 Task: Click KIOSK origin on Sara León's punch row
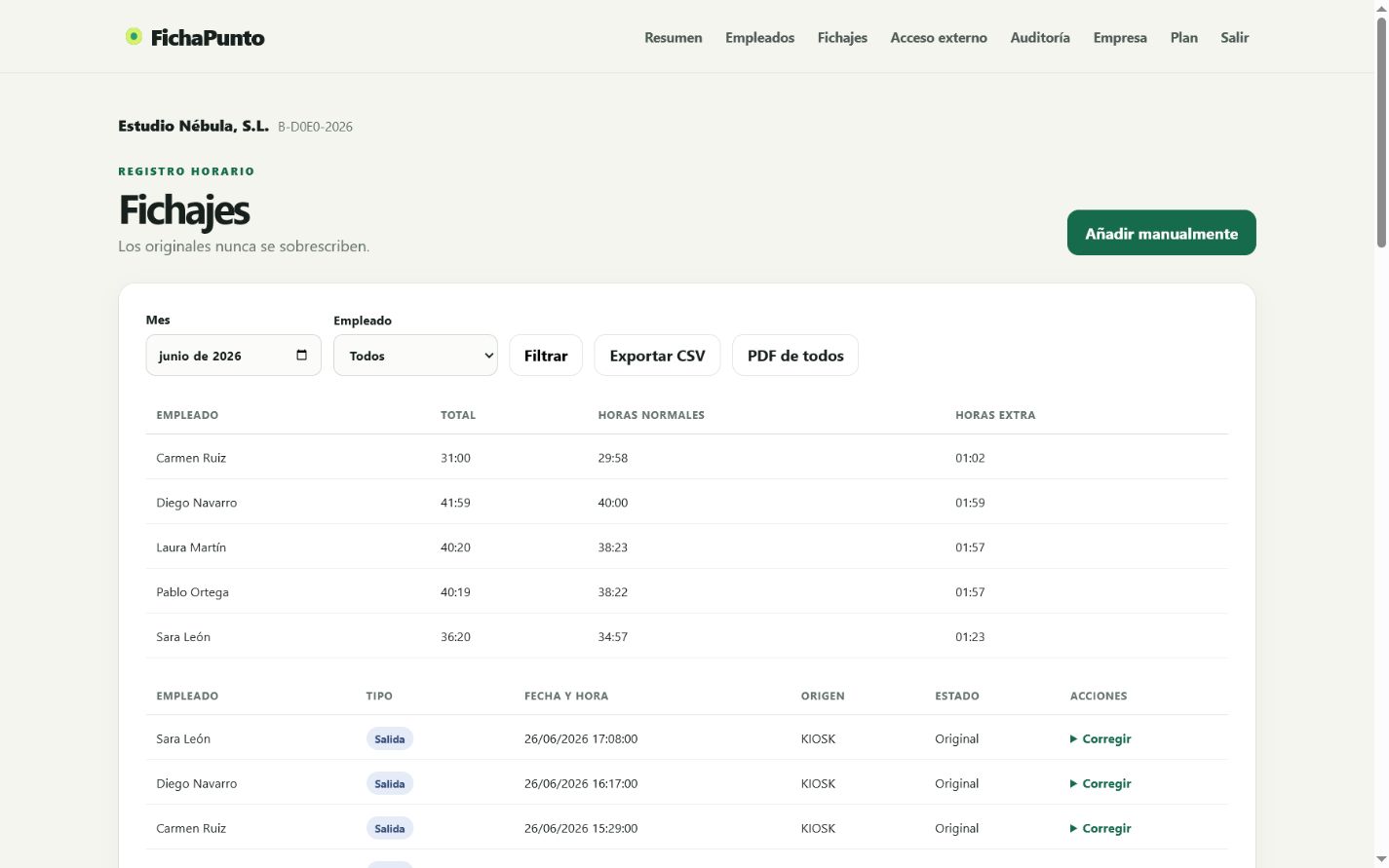(x=818, y=739)
